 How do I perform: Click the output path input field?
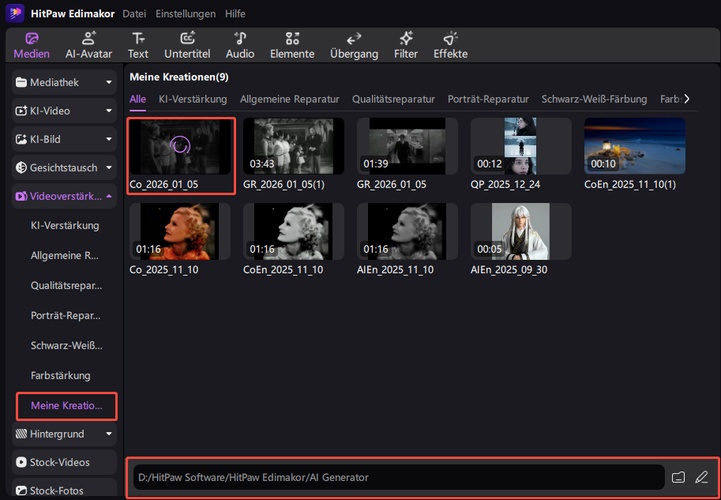click(399, 477)
